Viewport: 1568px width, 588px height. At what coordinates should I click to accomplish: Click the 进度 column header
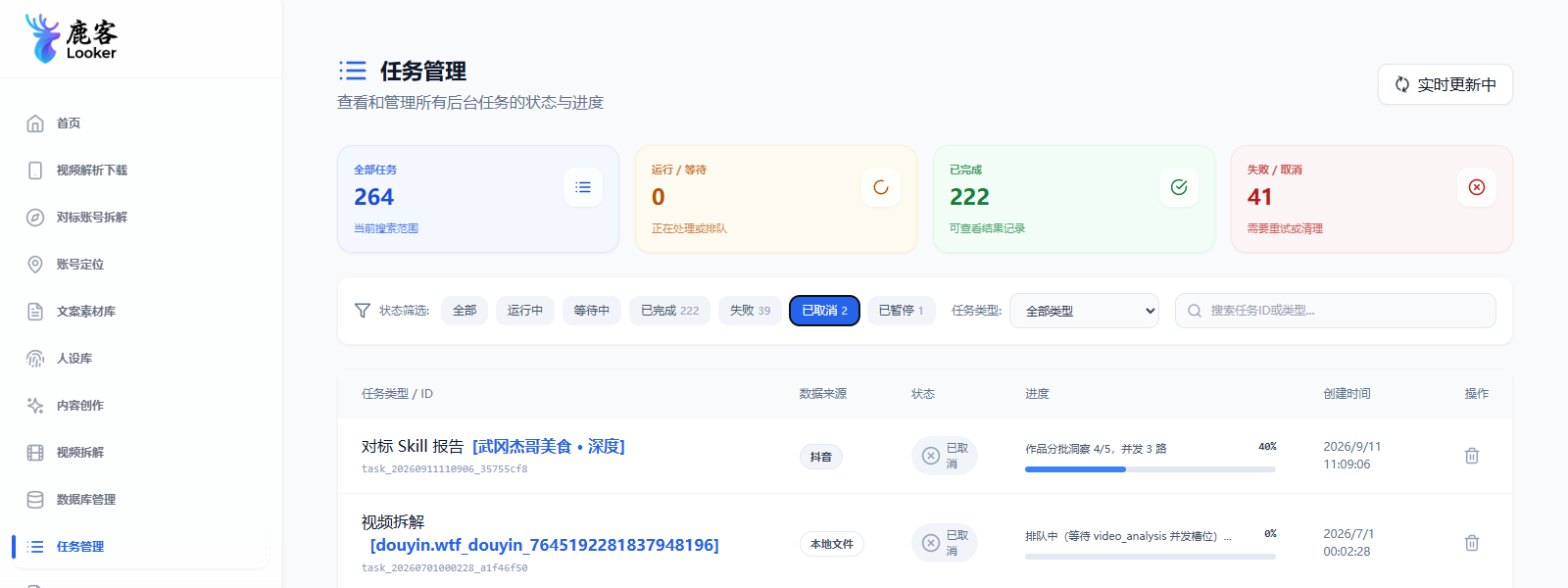pos(1037,394)
